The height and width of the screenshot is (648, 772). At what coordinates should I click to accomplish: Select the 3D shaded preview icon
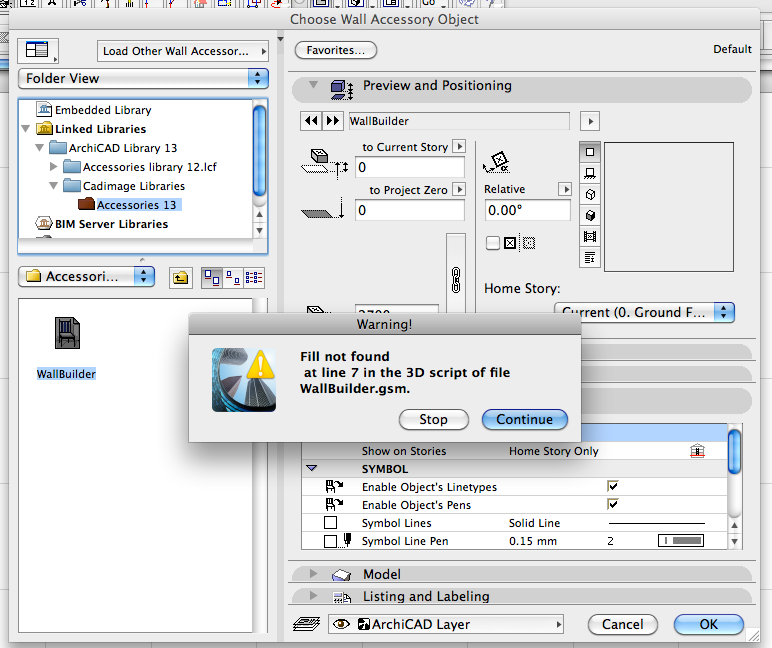point(590,215)
